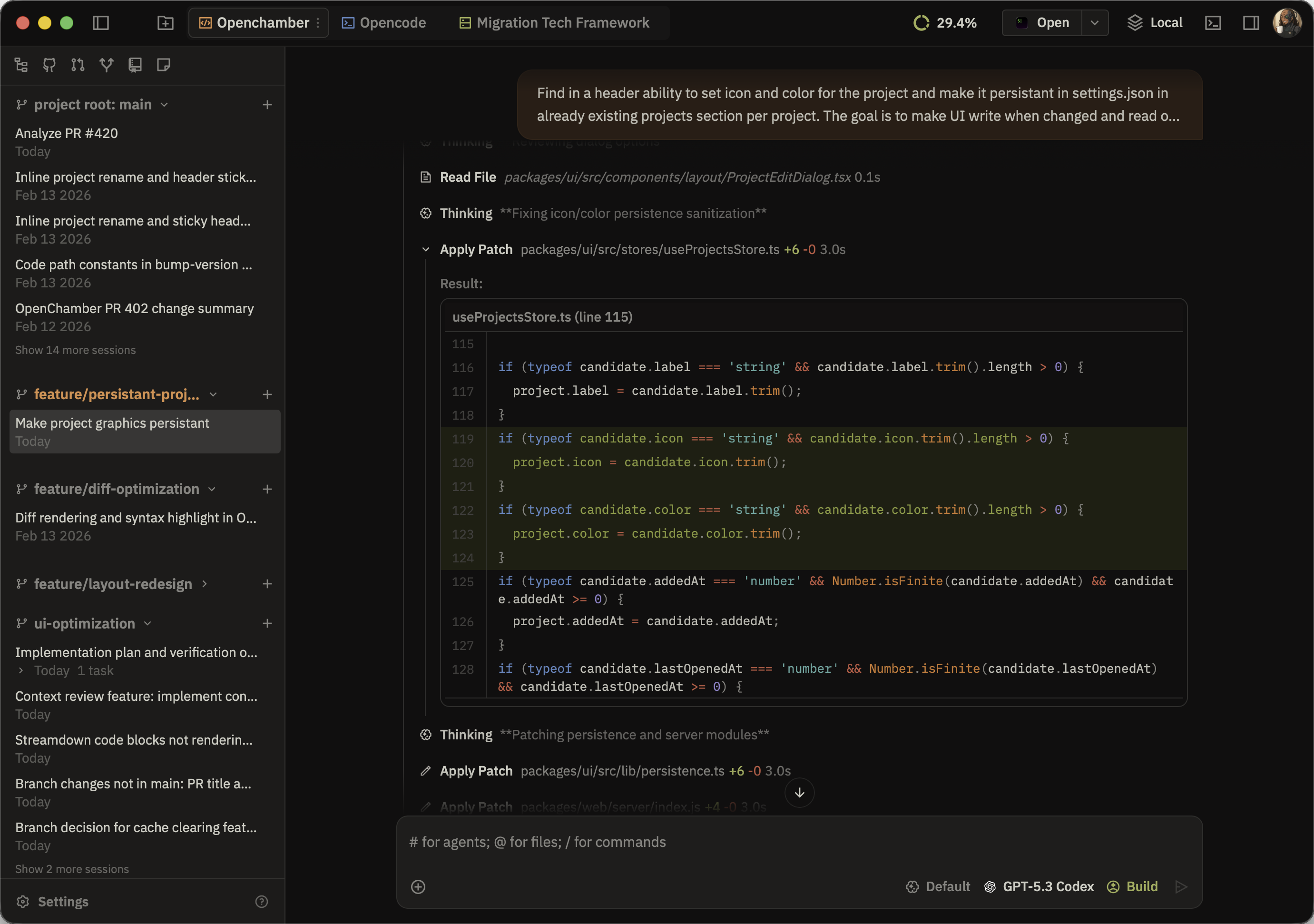Click the 29.4% usage ring indicator
The width and height of the screenshot is (1314, 924).
click(945, 23)
